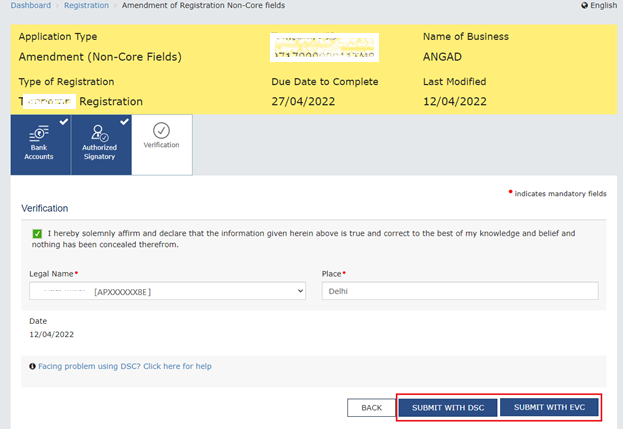Click SUBMIT WITH EVC button
Viewport: 623px width, 429px height.
(x=549, y=407)
